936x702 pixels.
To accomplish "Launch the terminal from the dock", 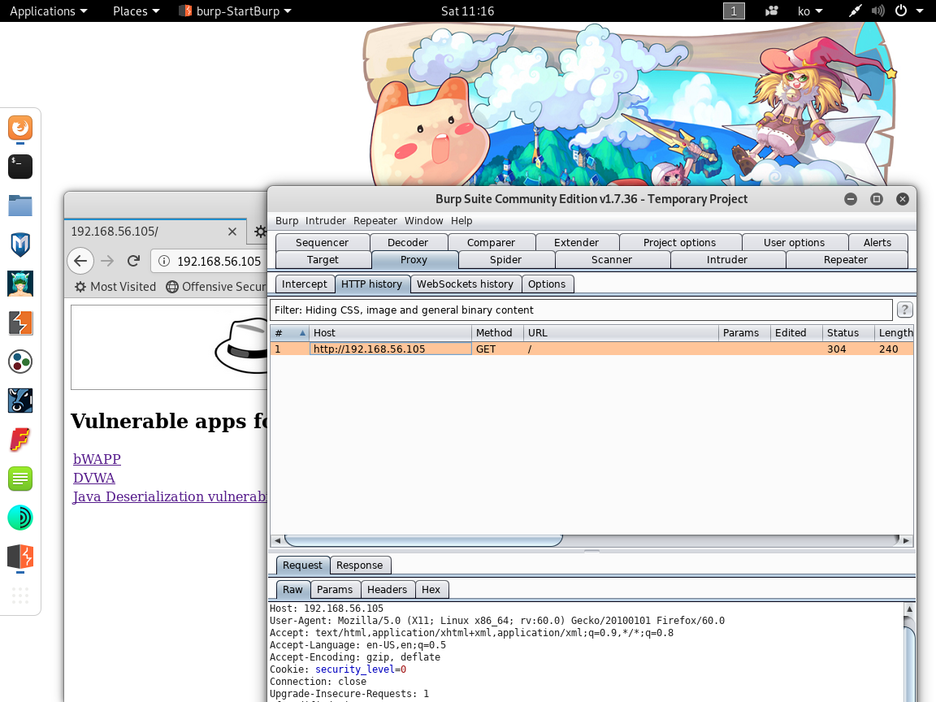I will 20,167.
